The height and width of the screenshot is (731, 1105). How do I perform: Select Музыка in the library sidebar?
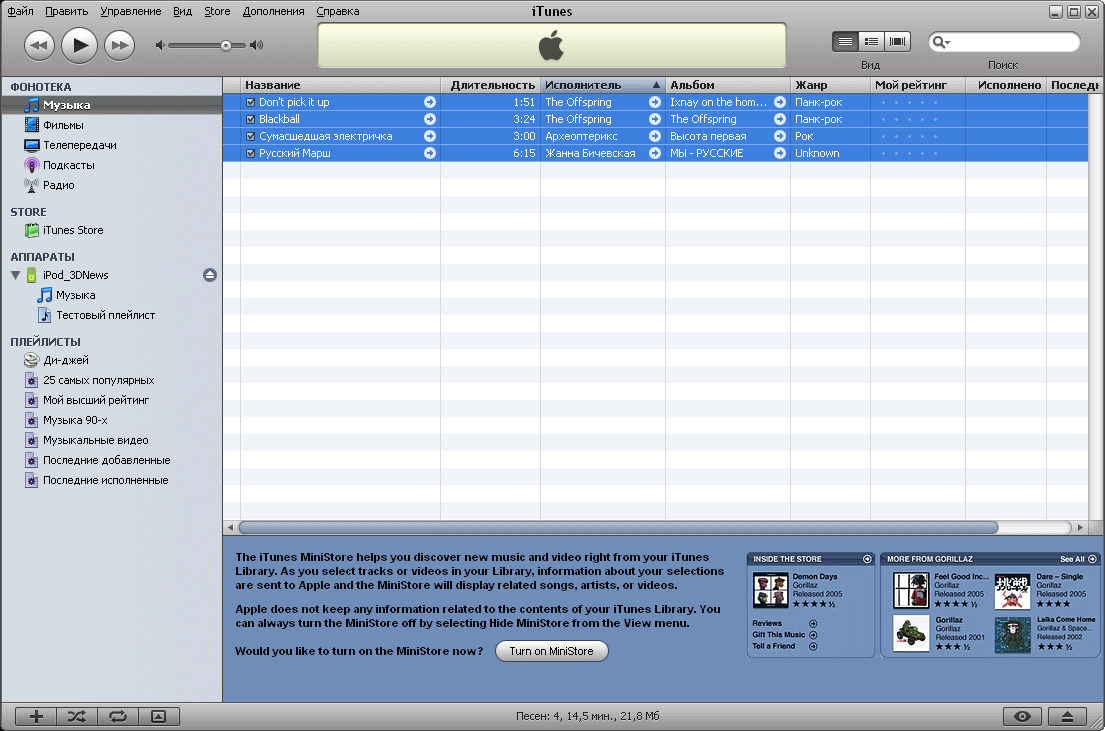(x=112, y=105)
